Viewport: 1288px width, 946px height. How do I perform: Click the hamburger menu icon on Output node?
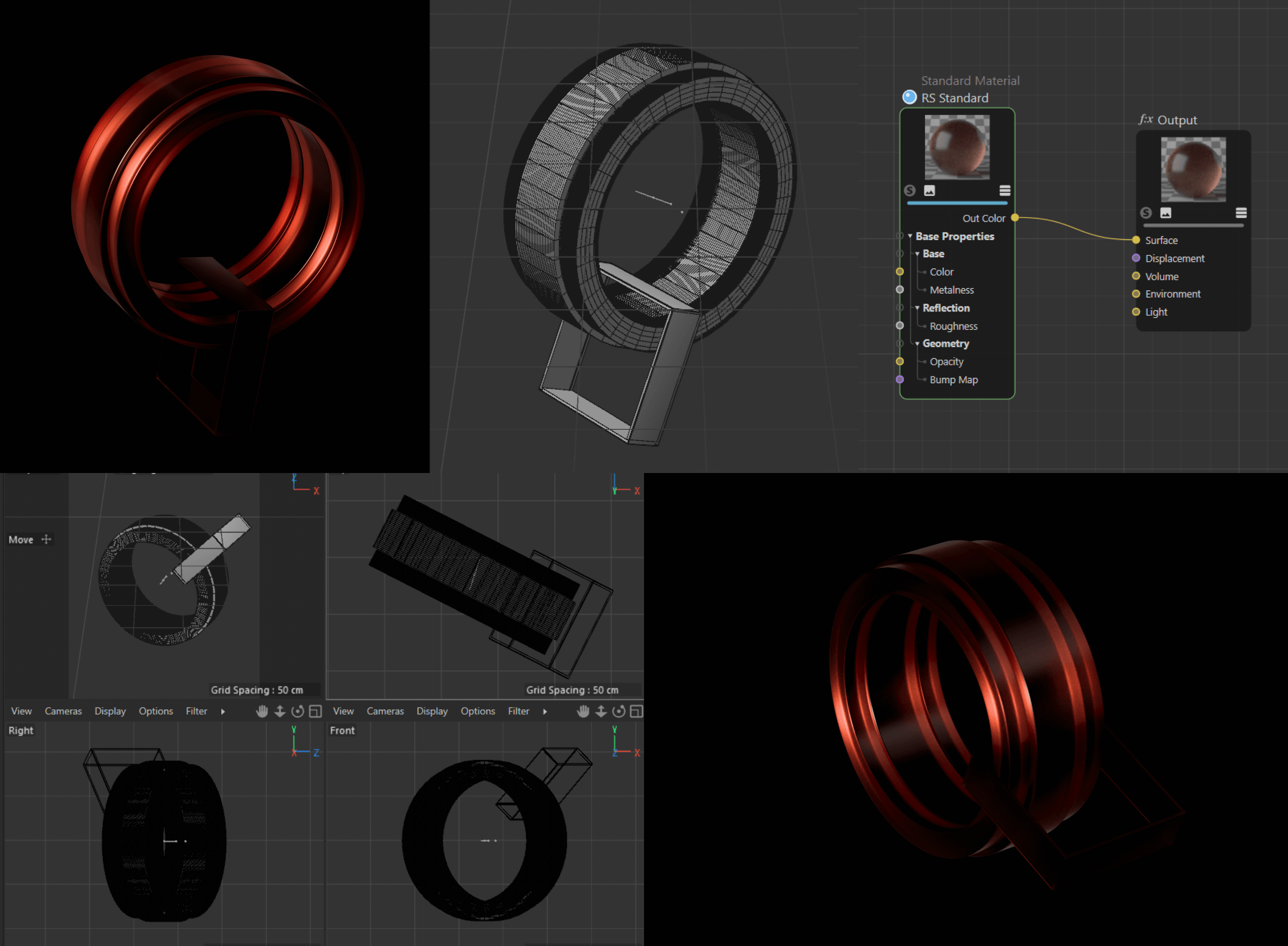(x=1241, y=213)
